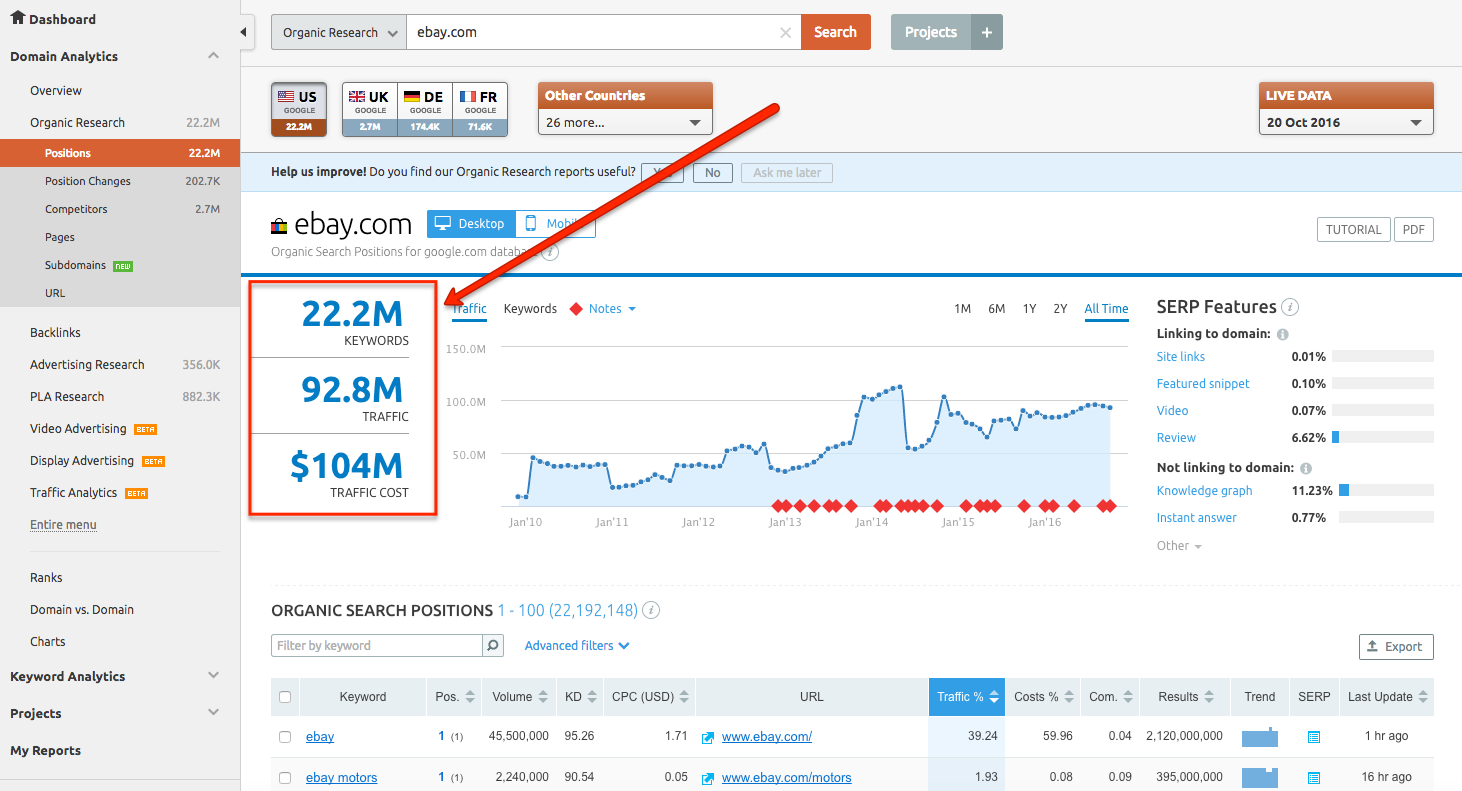Click the keyword filter magnifier icon
The height and width of the screenshot is (791, 1462).
coord(493,646)
